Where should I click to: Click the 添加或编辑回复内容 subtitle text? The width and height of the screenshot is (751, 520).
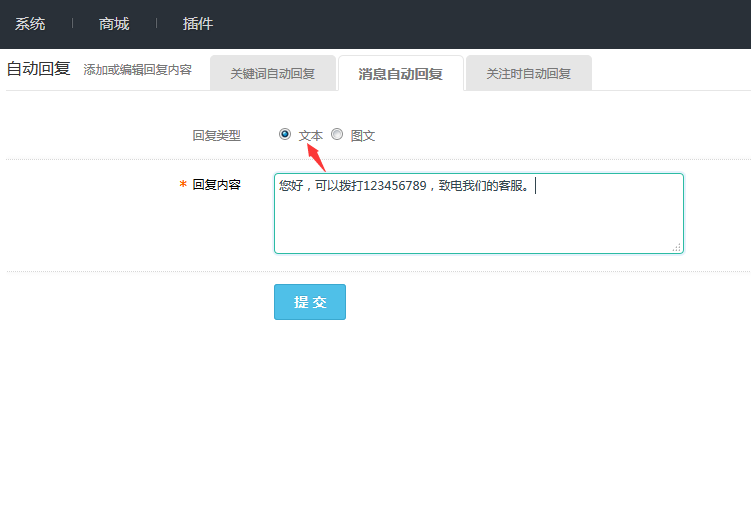click(x=137, y=70)
